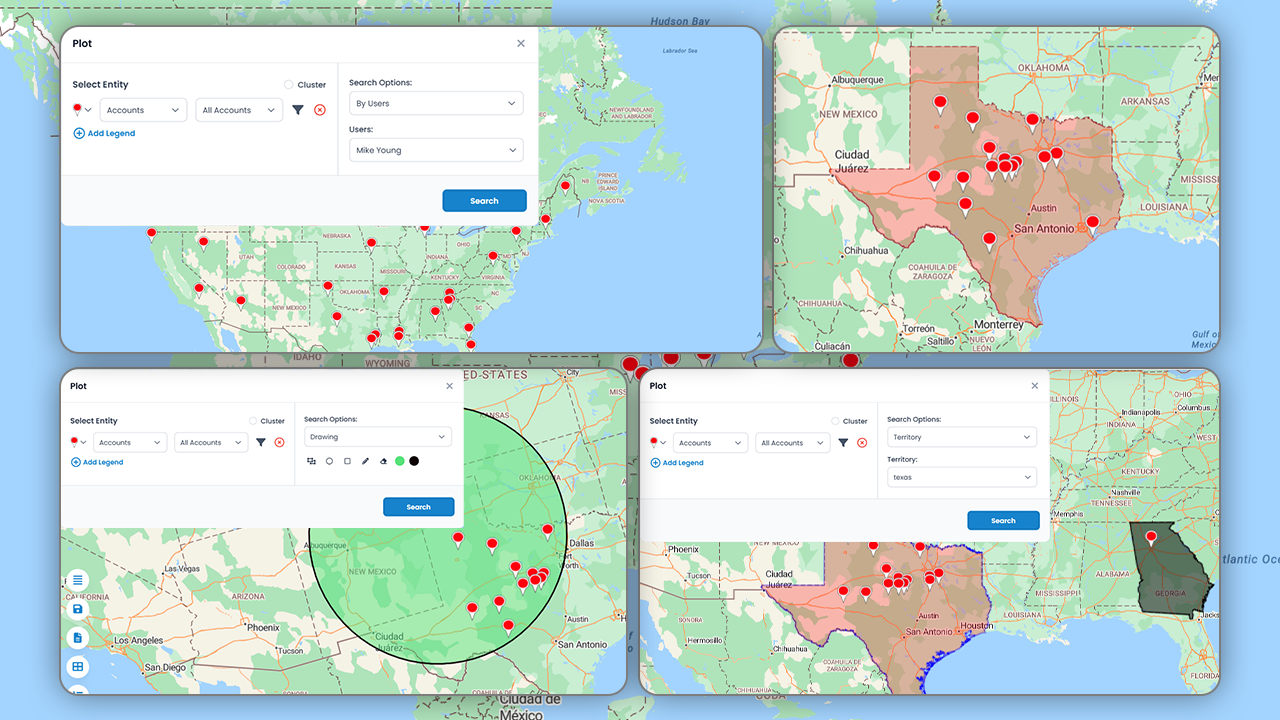Open pin style dropdown in Drawing panel
The height and width of the screenshot is (720, 1280).
point(76,442)
